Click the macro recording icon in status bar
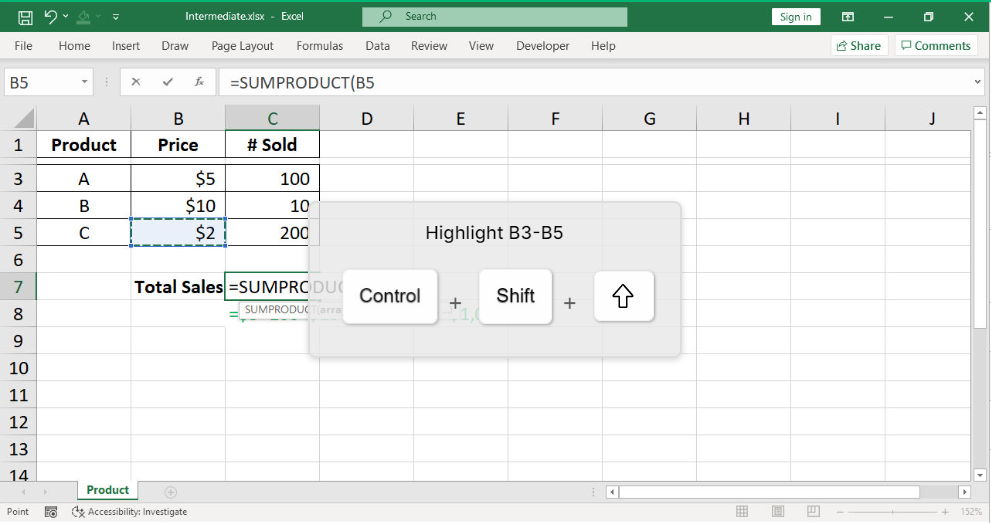 pos(51,512)
